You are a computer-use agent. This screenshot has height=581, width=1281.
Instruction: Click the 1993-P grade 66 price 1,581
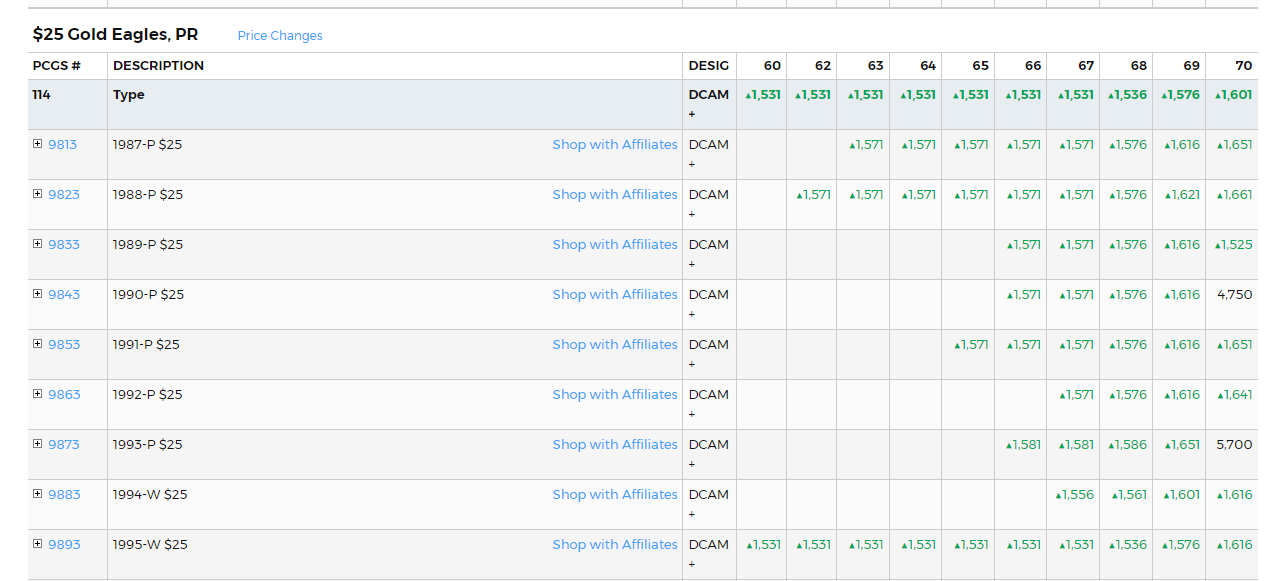pyautogui.click(x=1023, y=444)
